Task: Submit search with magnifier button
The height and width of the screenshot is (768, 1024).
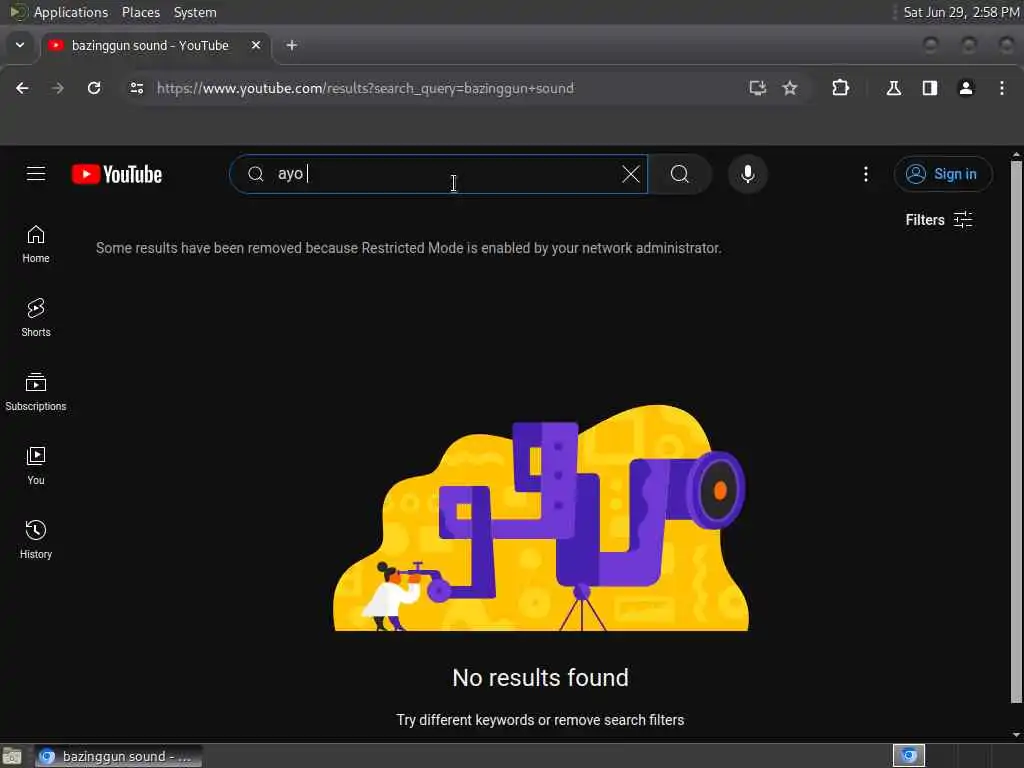Action: click(680, 174)
